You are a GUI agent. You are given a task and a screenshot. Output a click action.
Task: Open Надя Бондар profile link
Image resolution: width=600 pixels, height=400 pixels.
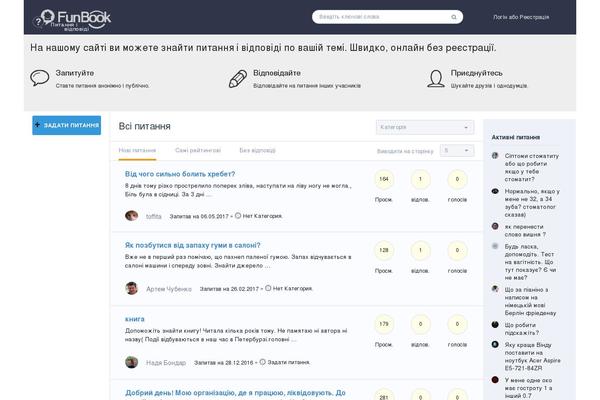coord(166,362)
